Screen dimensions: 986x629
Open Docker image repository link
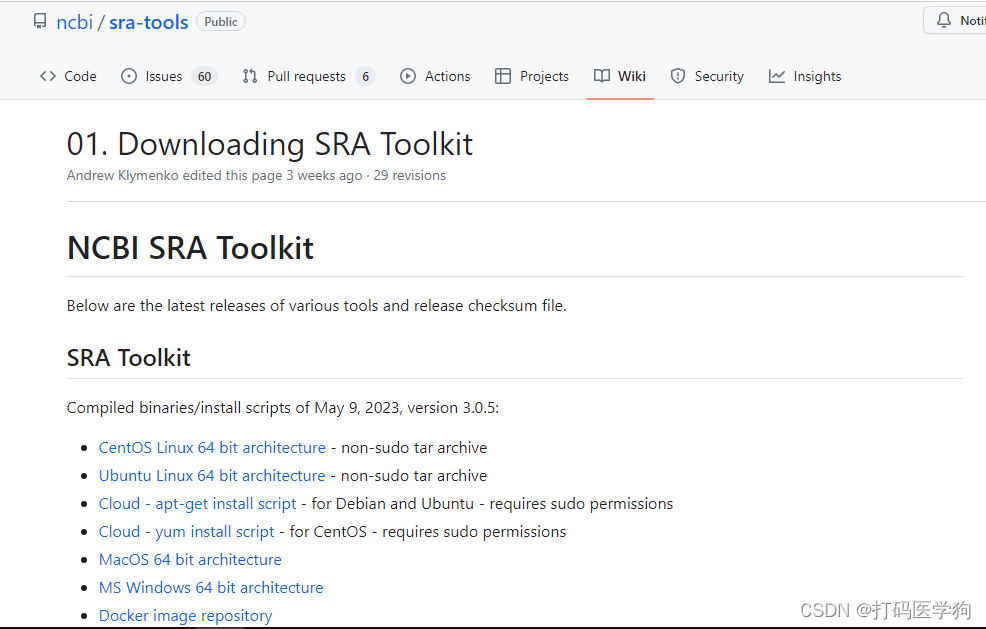pyautogui.click(x=186, y=616)
